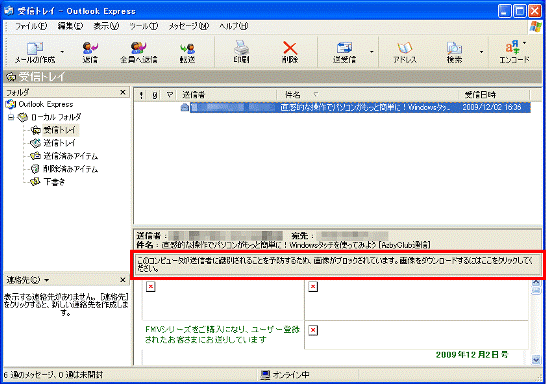Open the 編集(E) menu
This screenshot has height=384, width=546.
click(x=70, y=26)
